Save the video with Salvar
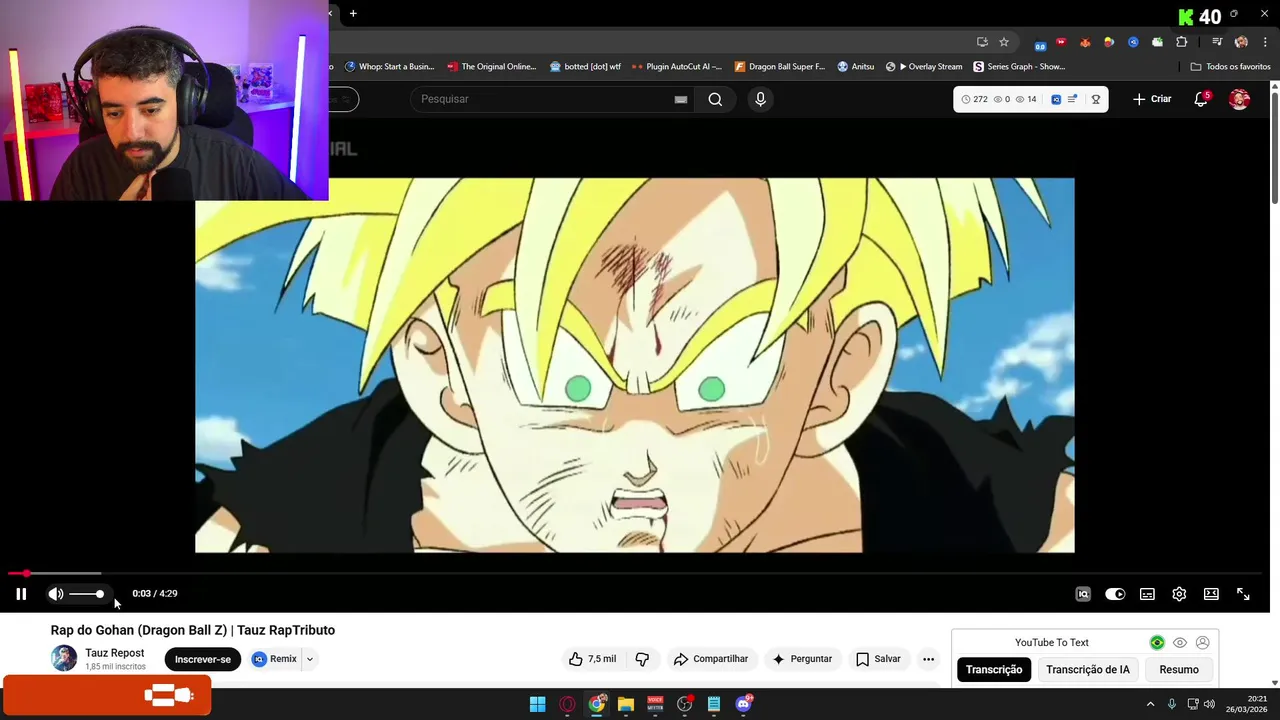 pyautogui.click(x=878, y=659)
